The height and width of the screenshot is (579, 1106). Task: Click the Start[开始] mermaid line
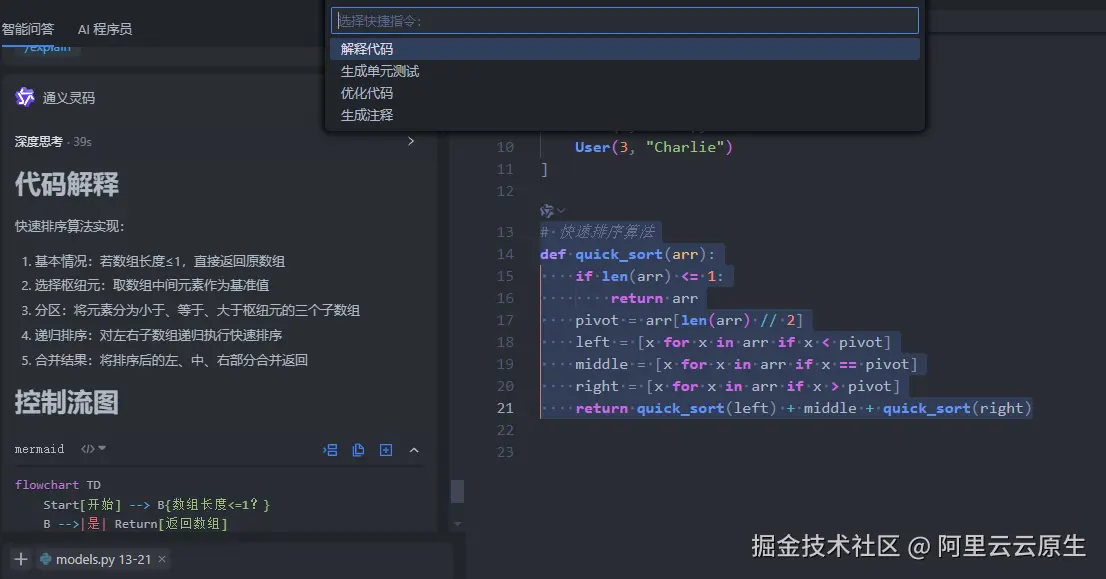pyautogui.click(x=157, y=504)
